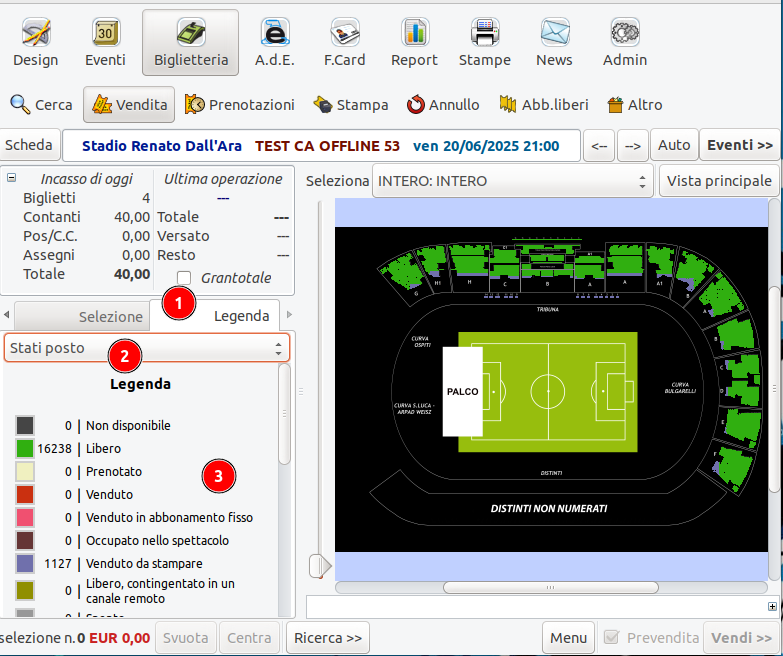783x656 pixels.
Task: Click the legend vertical scrollbar
Action: (x=284, y=414)
